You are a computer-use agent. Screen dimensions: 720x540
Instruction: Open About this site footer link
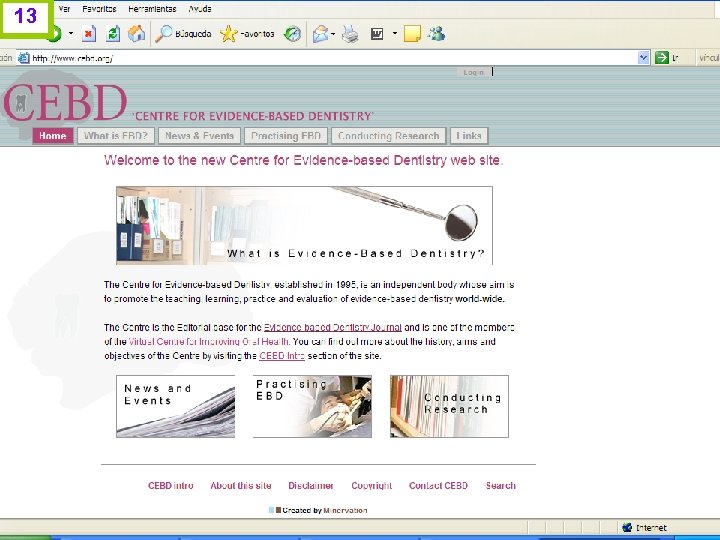[241, 485]
